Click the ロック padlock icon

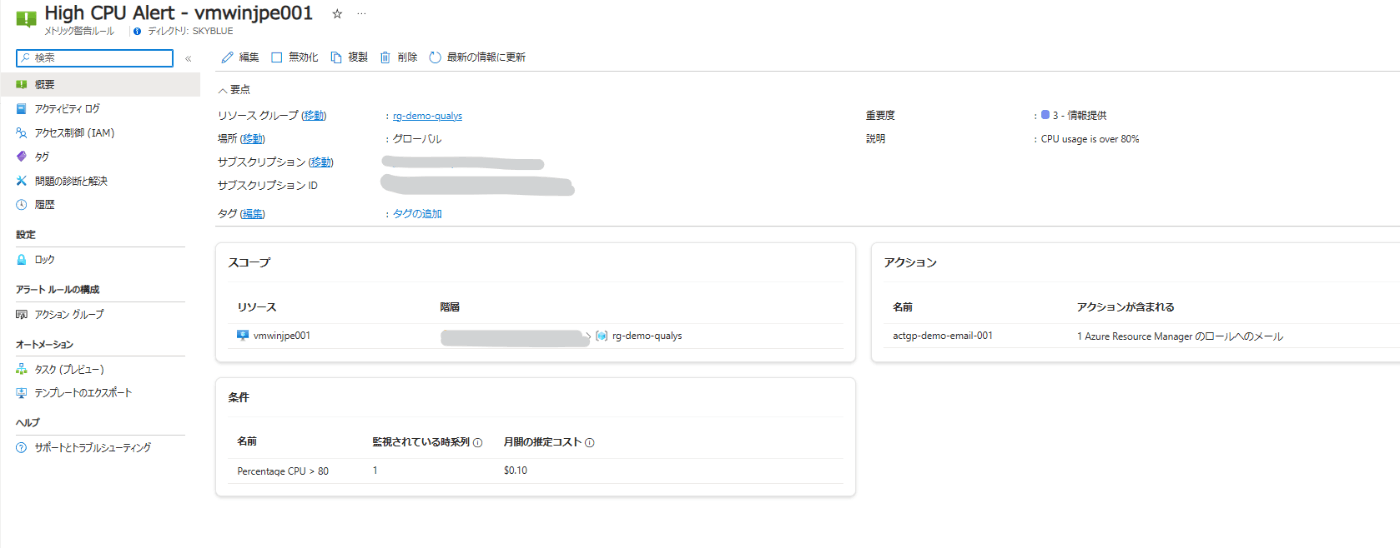22,259
